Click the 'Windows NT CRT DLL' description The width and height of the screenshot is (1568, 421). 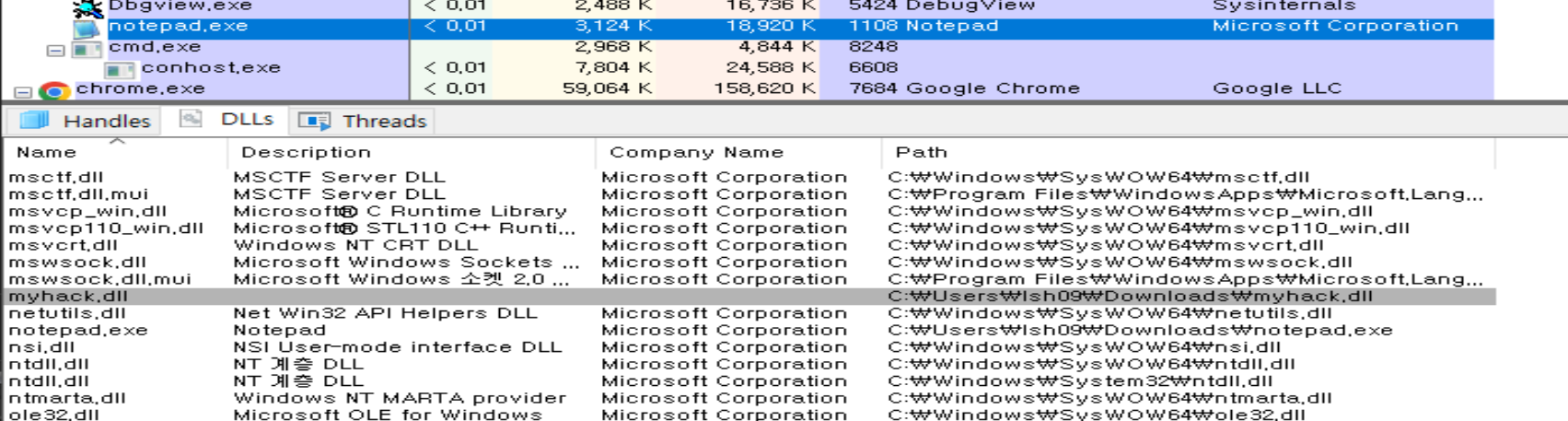pos(355,245)
